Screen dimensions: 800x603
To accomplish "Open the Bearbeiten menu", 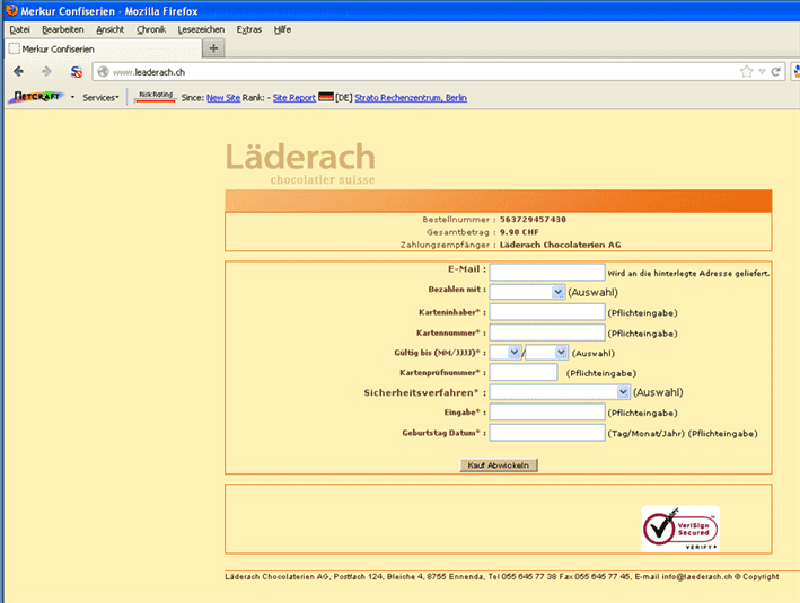I will tap(63, 30).
